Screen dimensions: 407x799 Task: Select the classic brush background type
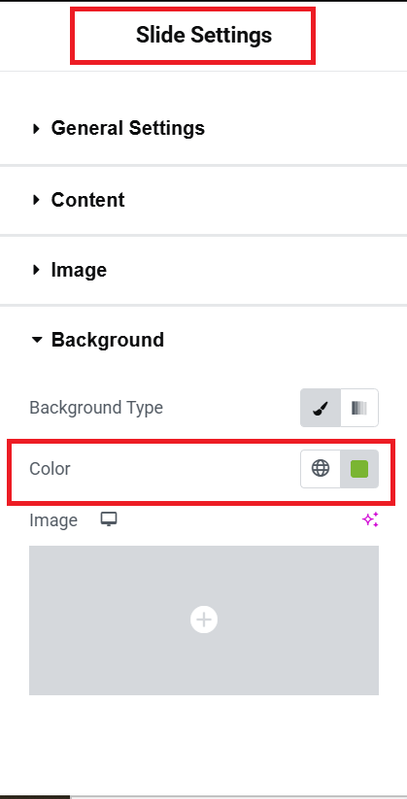coord(320,408)
